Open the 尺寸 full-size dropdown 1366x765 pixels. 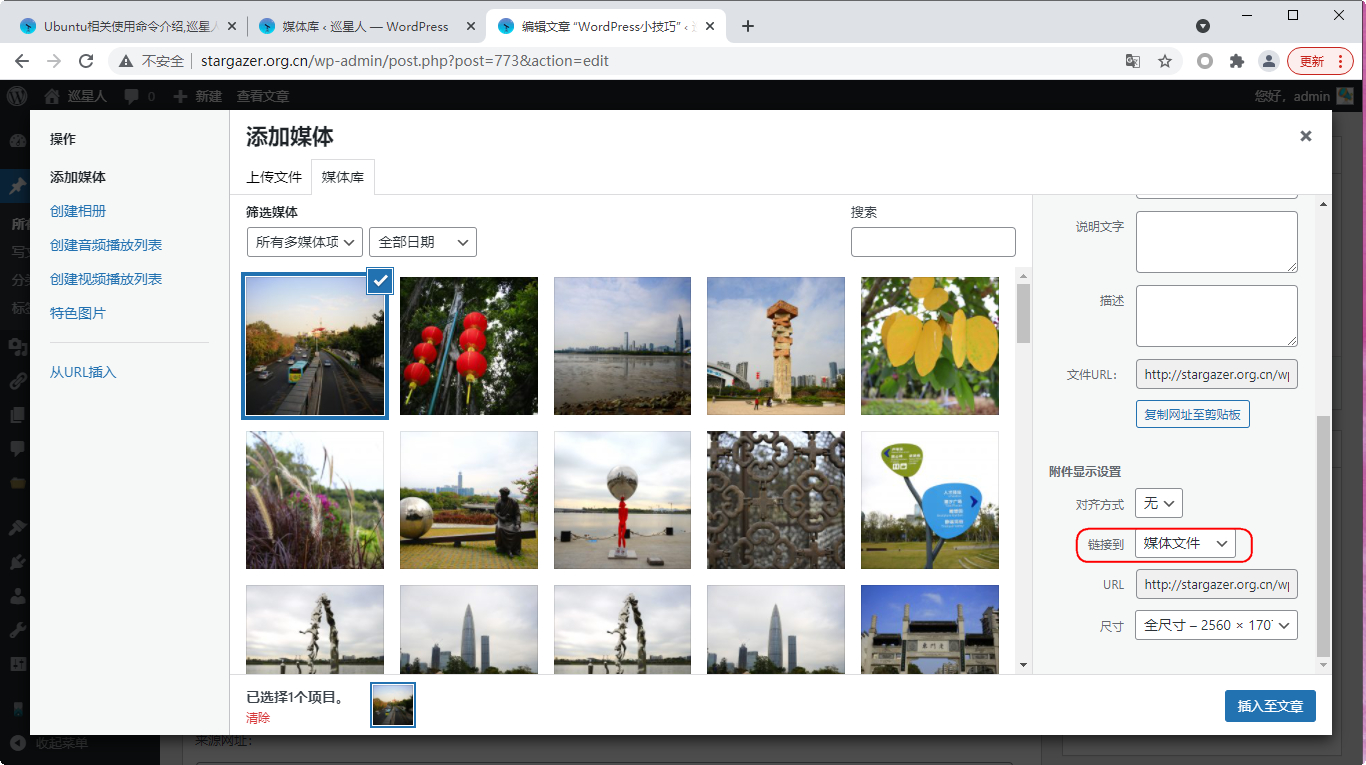[x=1216, y=625]
